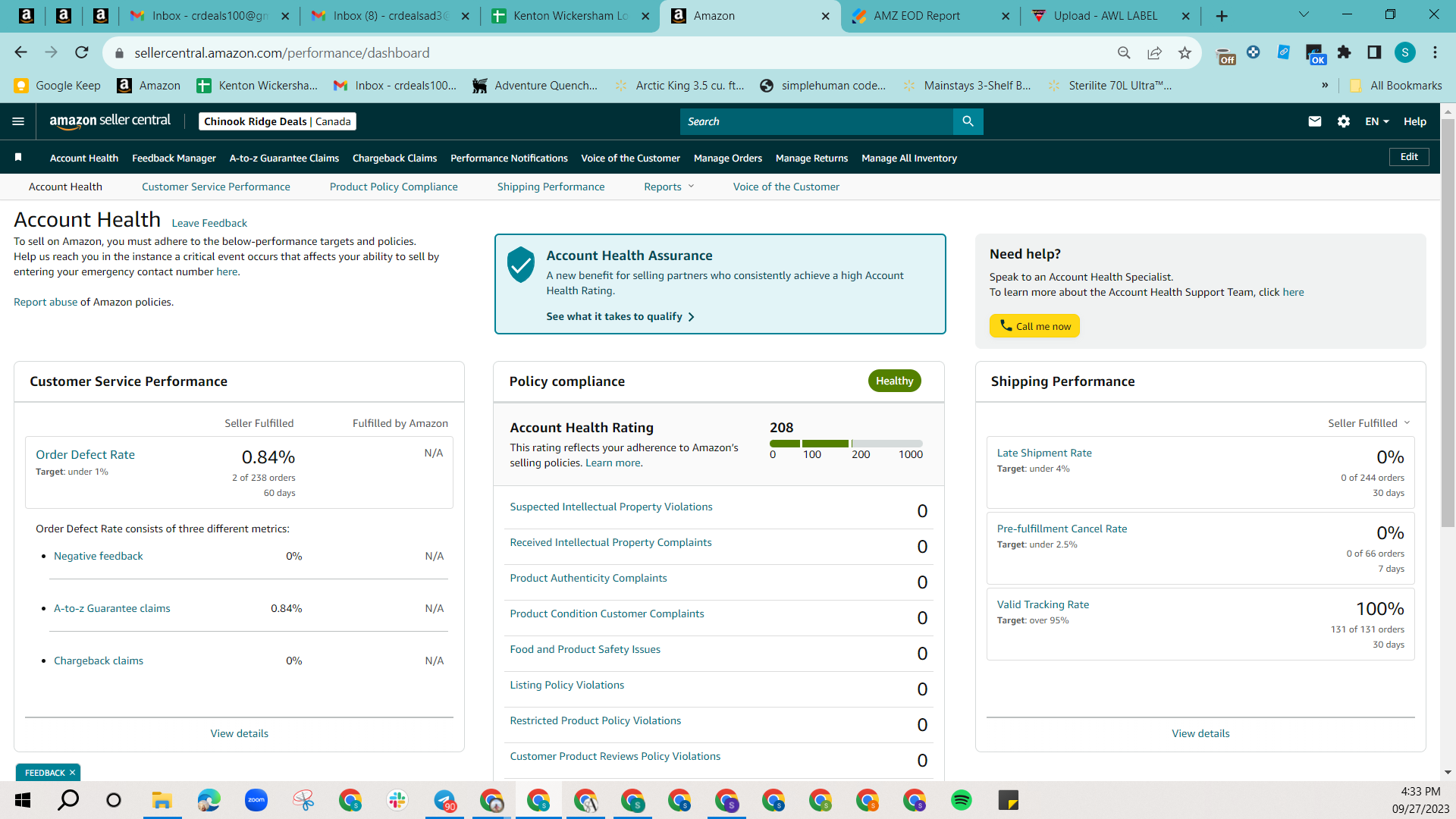The height and width of the screenshot is (819, 1456).
Task: Open the messages envelope icon
Action: pos(1315,121)
